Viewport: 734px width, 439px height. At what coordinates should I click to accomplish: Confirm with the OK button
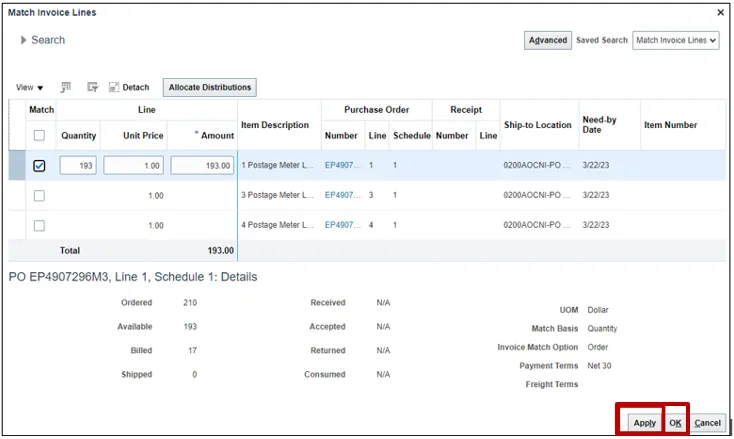pos(675,423)
